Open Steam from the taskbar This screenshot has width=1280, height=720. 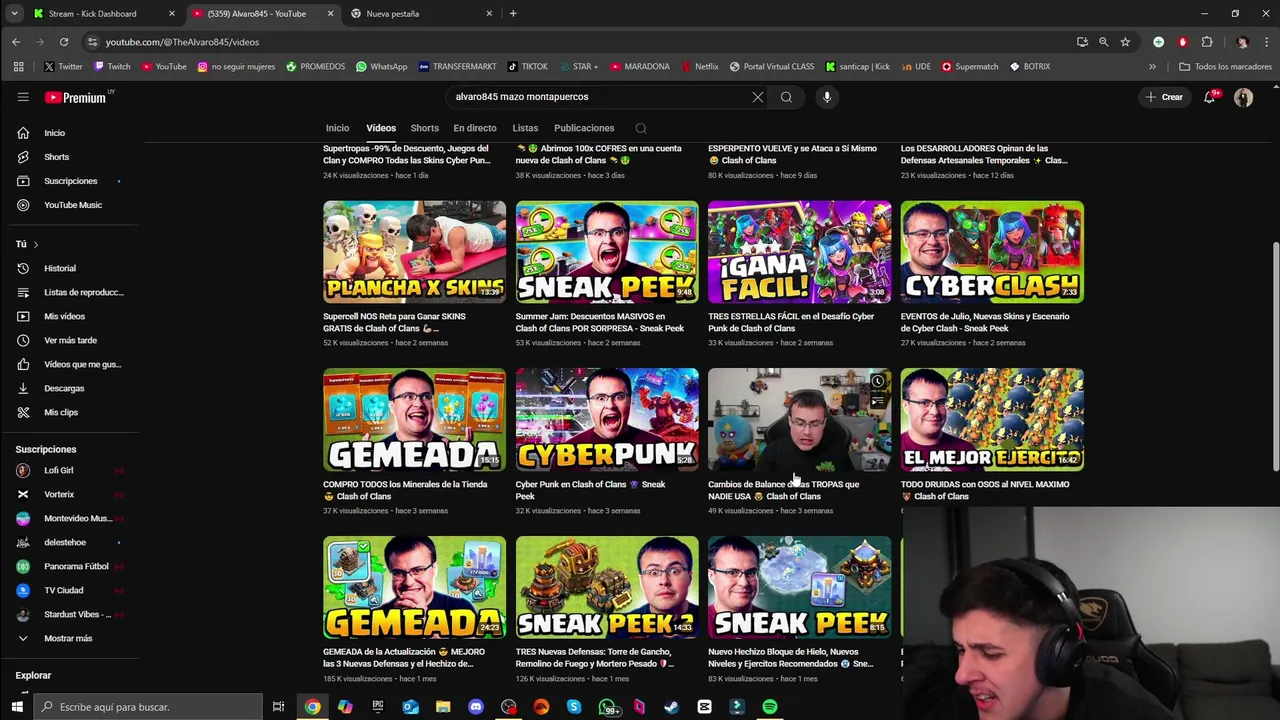pos(672,707)
